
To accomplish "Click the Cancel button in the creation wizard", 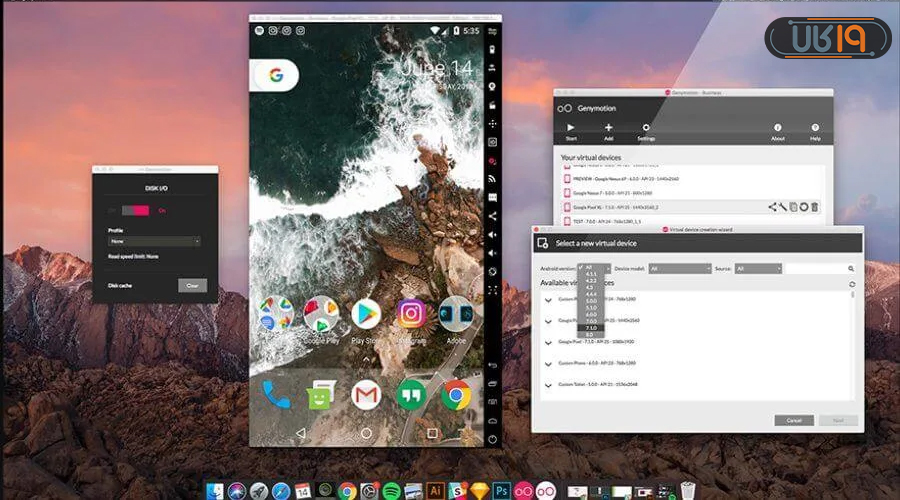I will click(794, 420).
